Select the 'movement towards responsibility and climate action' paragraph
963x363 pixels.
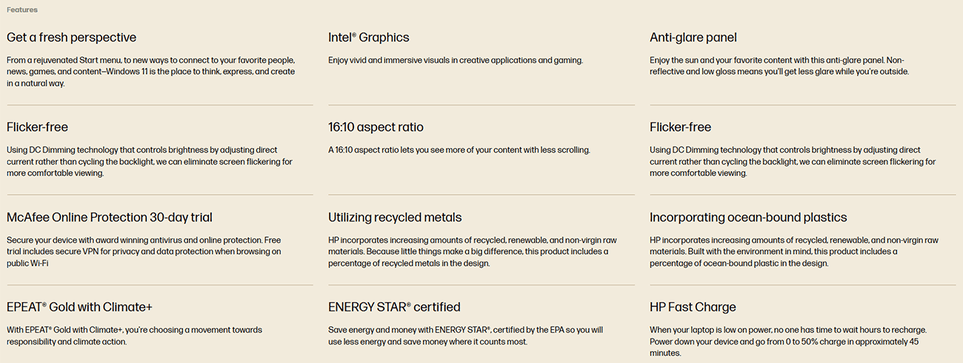point(135,335)
